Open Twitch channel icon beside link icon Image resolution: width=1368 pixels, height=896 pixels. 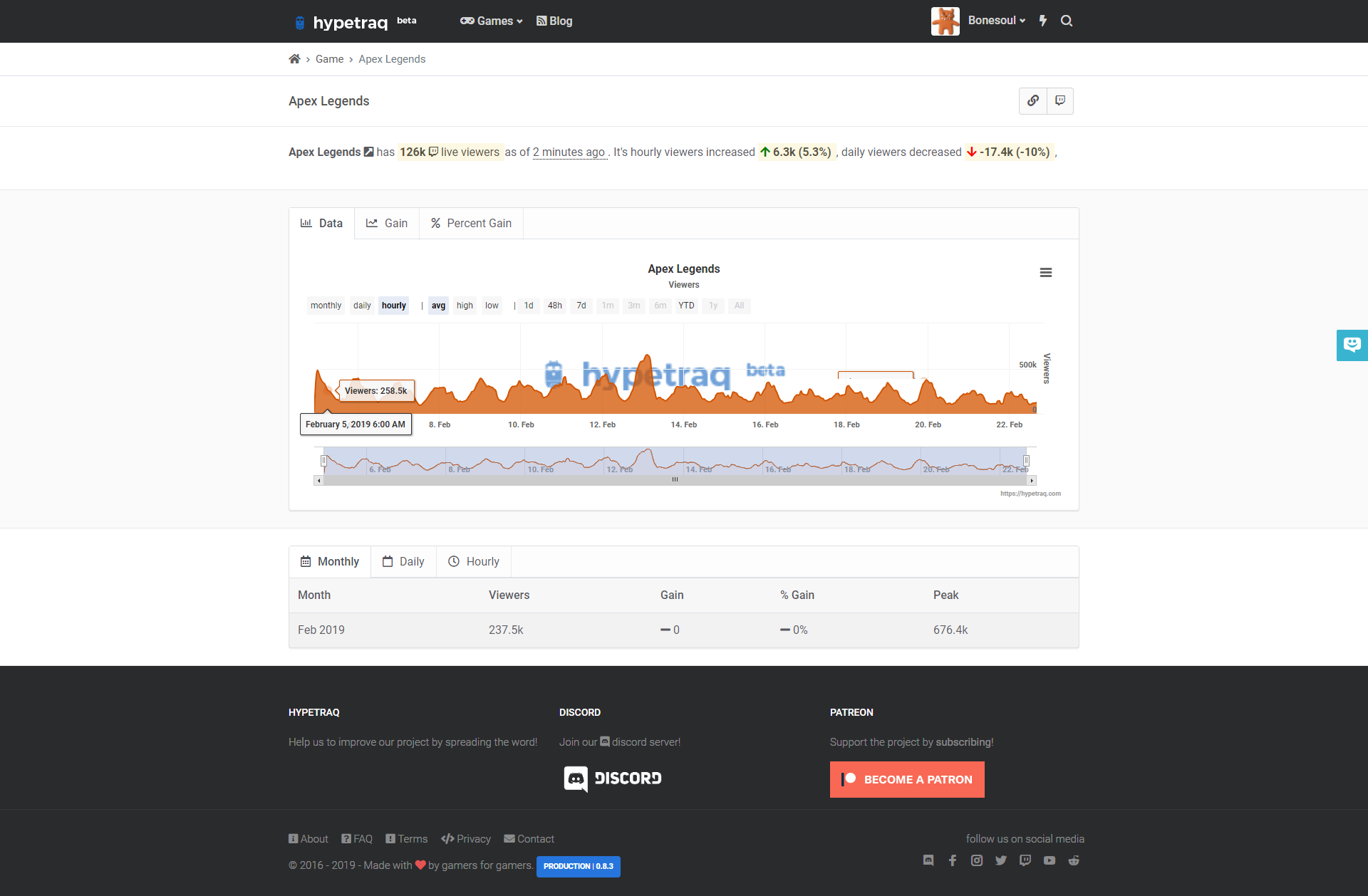pyautogui.click(x=1059, y=100)
